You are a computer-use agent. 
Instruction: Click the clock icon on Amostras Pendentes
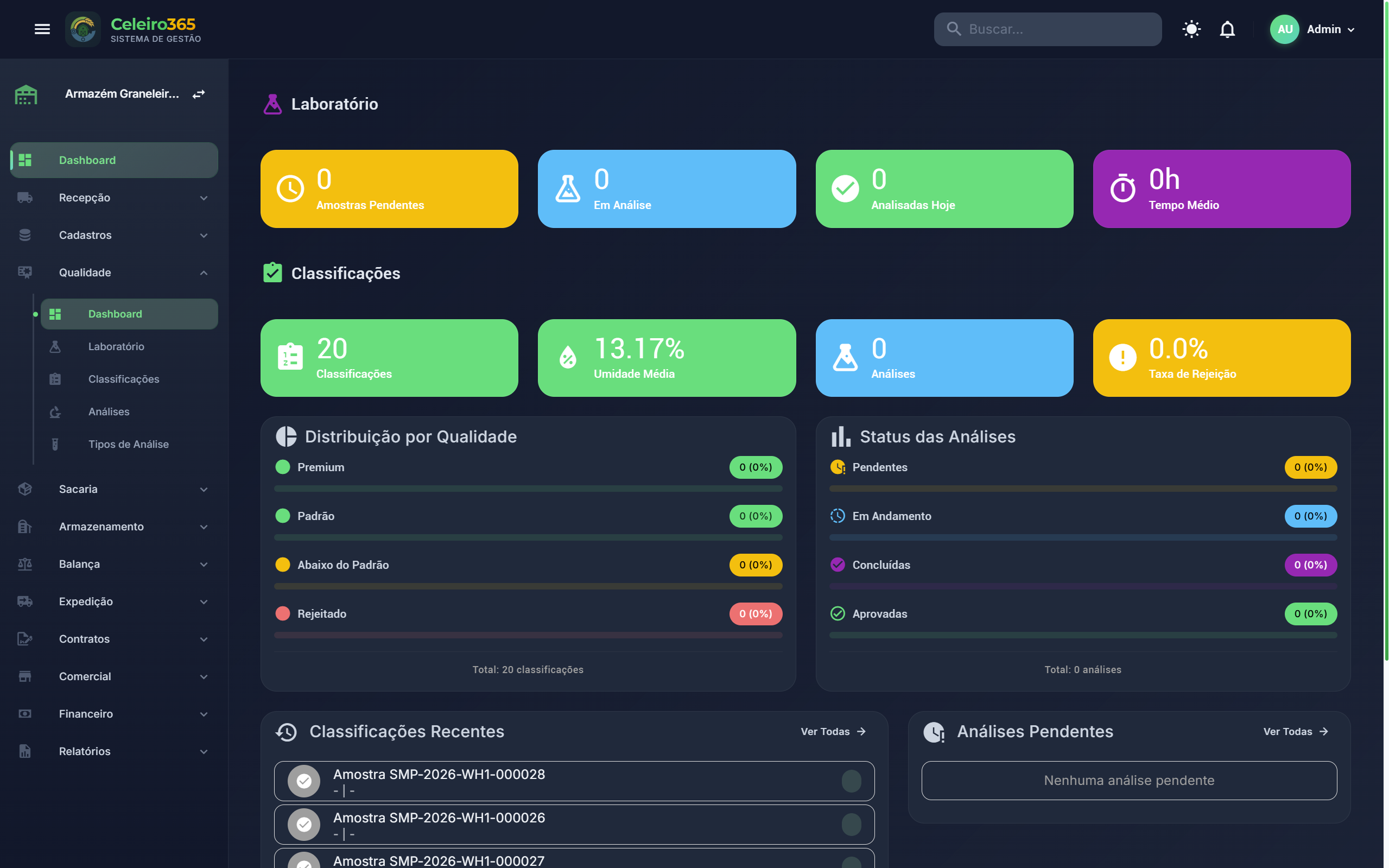(x=290, y=188)
